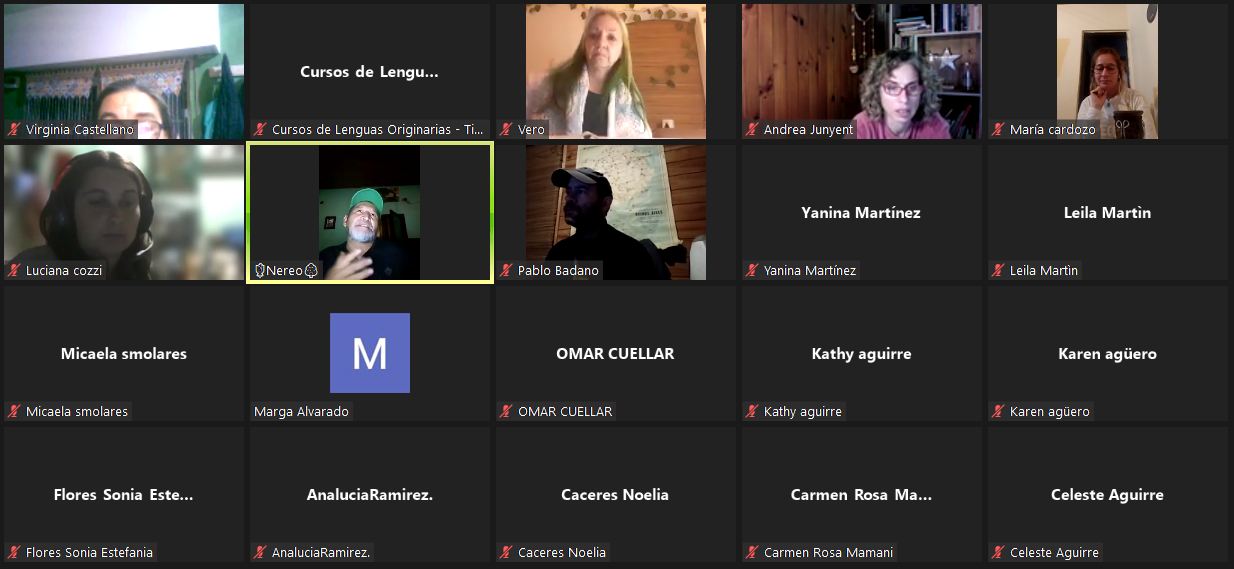Click the purple M avatar of Marga Alvarado
1234x569 pixels.
(x=369, y=353)
